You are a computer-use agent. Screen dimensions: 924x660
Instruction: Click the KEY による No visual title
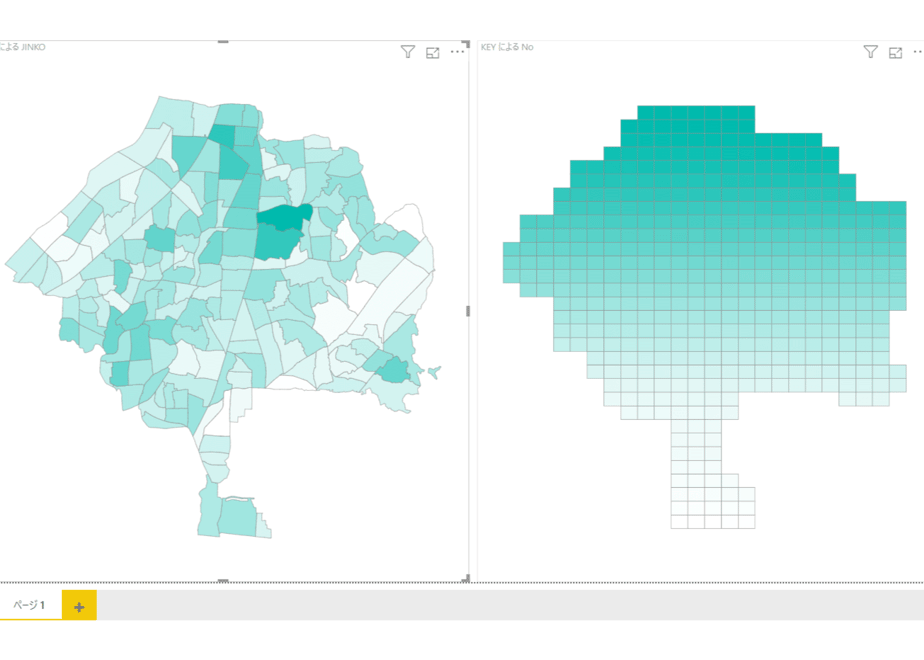pyautogui.click(x=507, y=47)
